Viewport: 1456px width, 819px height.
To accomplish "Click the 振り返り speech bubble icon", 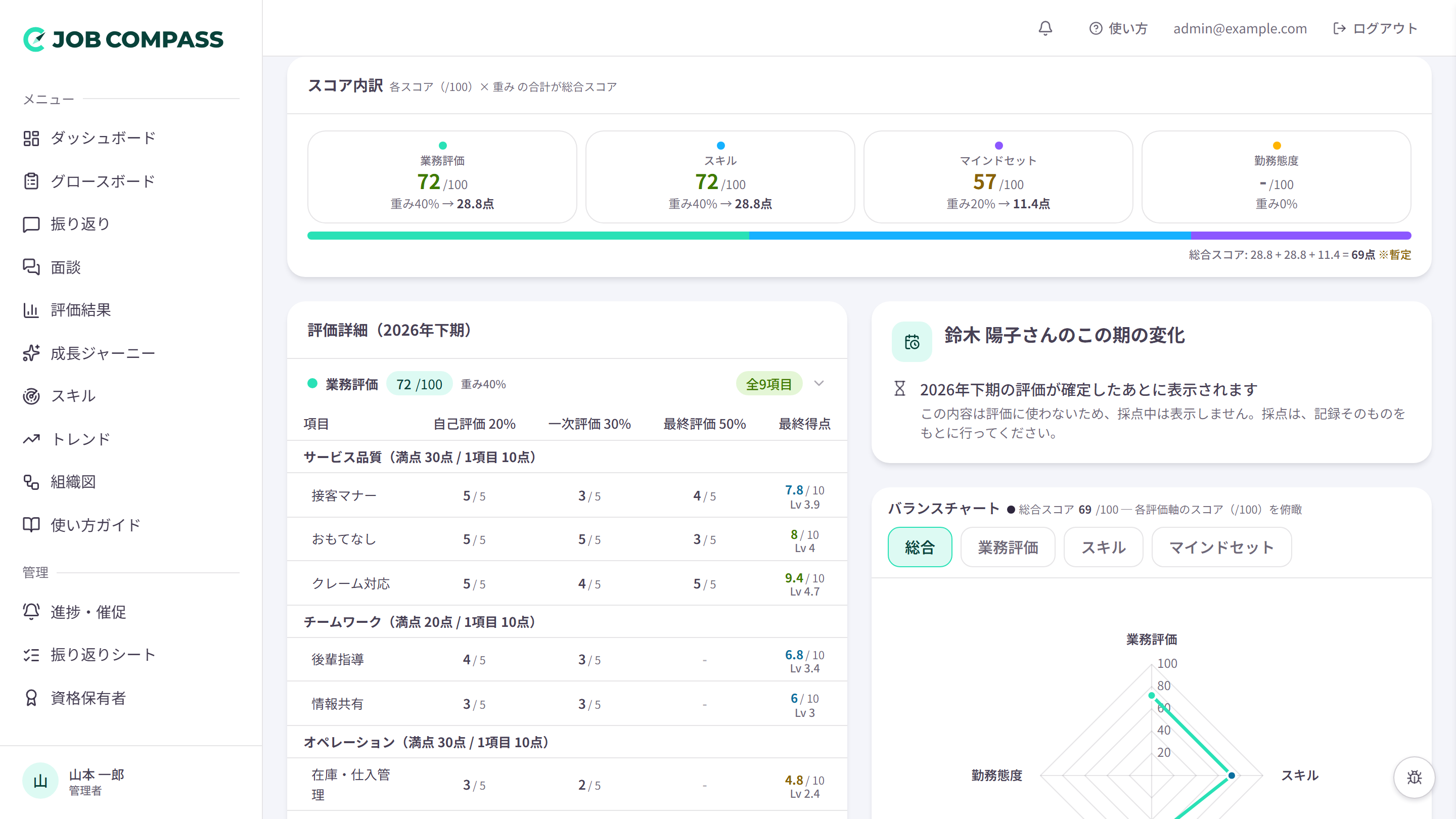I will (x=31, y=224).
